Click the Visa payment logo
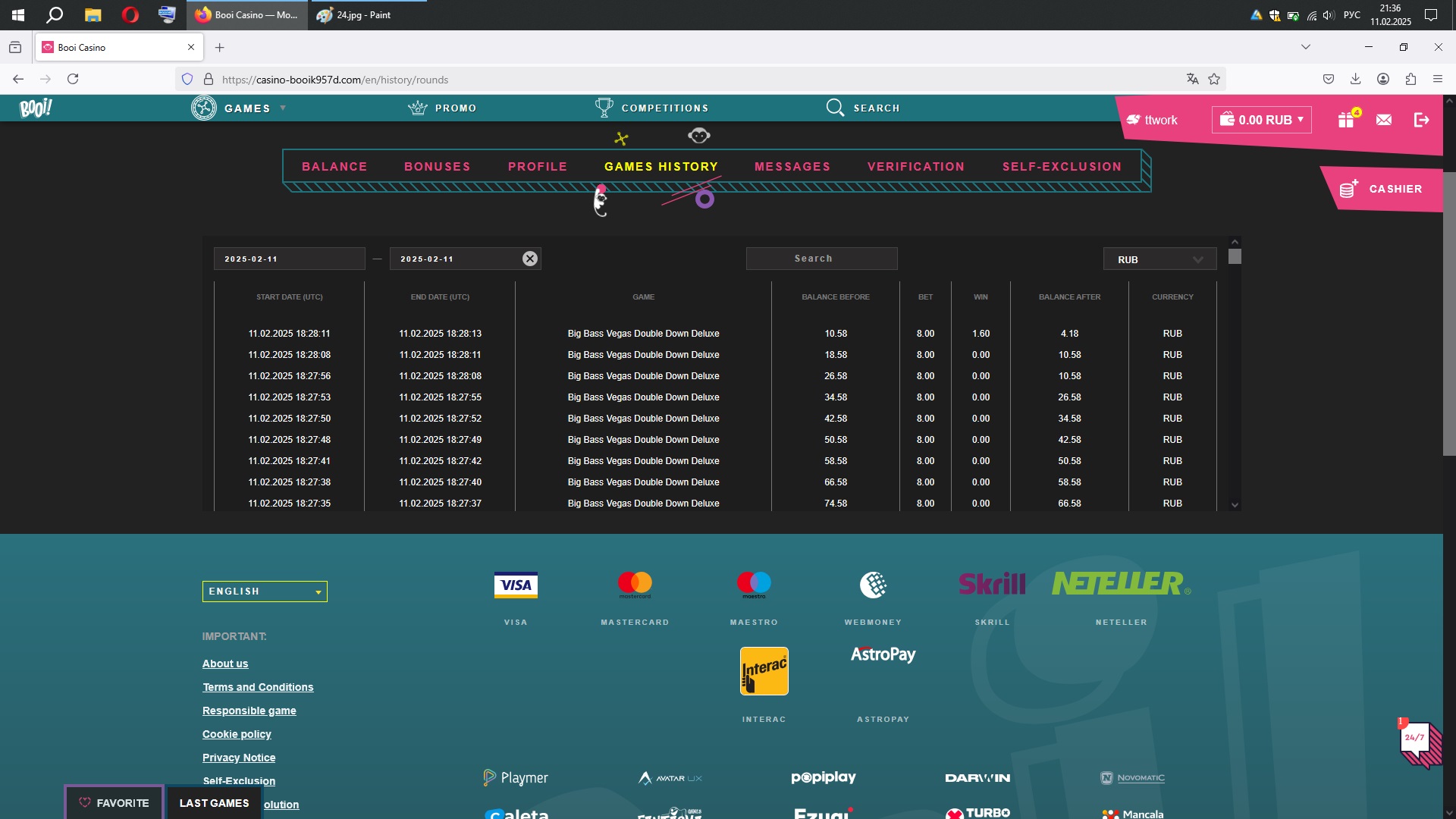 (516, 585)
